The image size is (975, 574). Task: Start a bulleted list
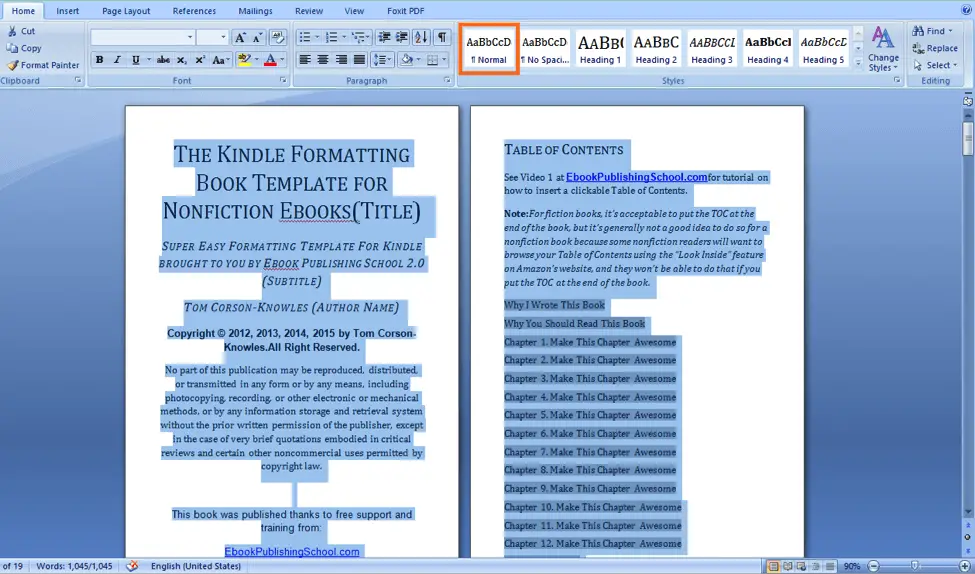305,38
